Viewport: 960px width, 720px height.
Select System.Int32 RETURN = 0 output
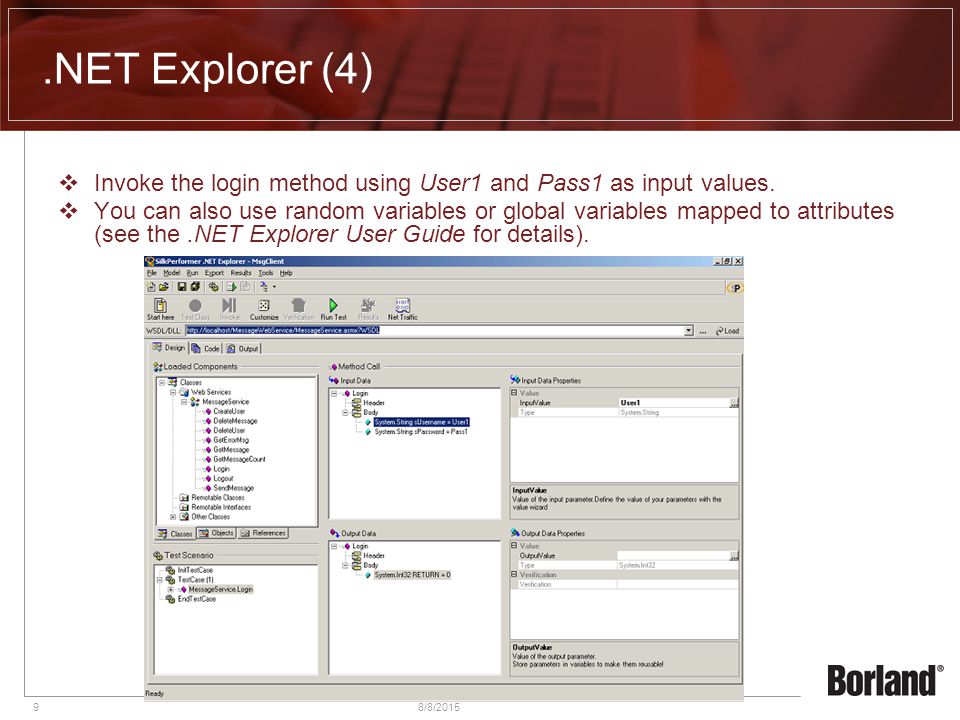click(x=412, y=575)
